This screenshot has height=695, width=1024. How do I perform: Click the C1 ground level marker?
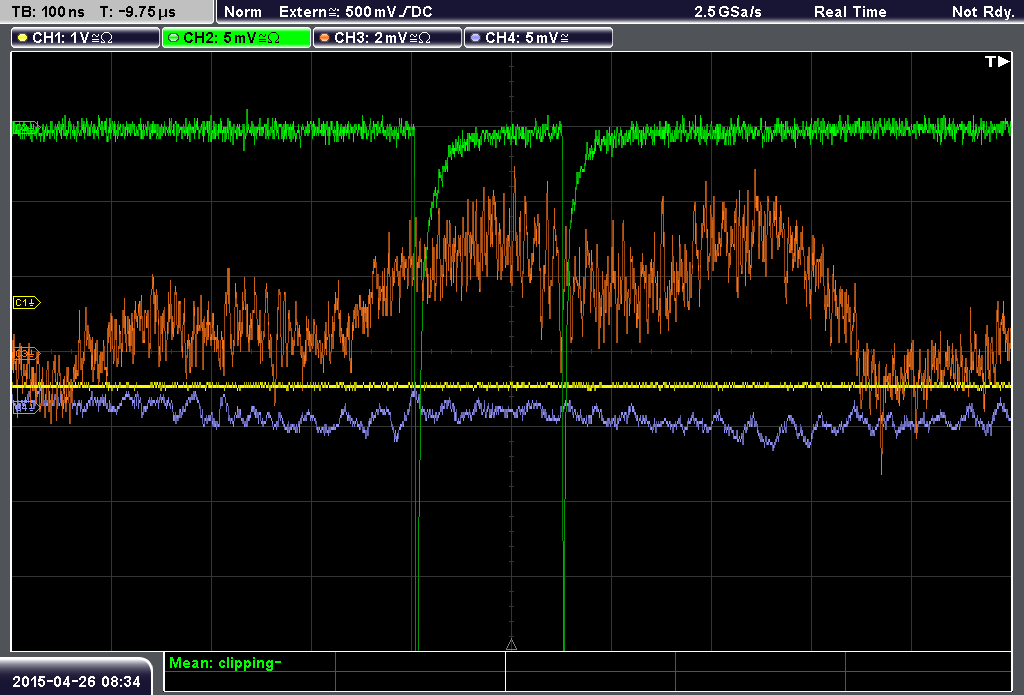[x=27, y=302]
